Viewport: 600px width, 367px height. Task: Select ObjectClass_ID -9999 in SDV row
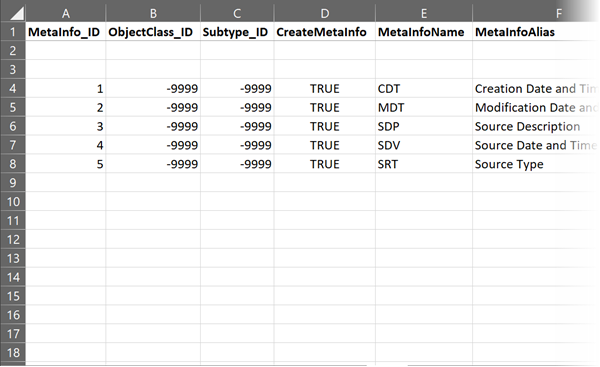point(153,145)
